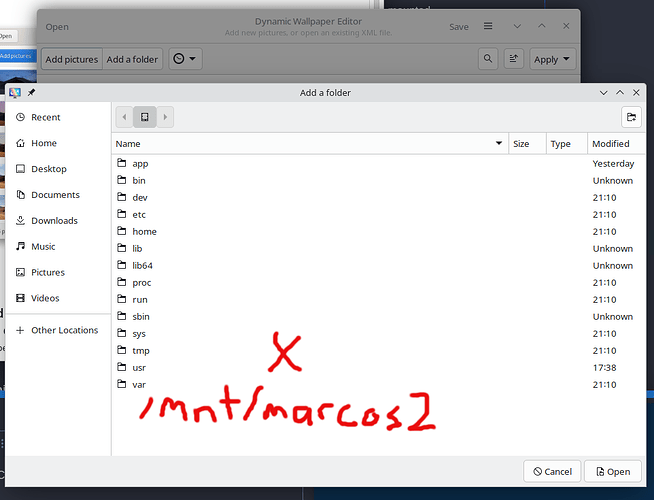Open the Music sidebar location

point(58,246)
